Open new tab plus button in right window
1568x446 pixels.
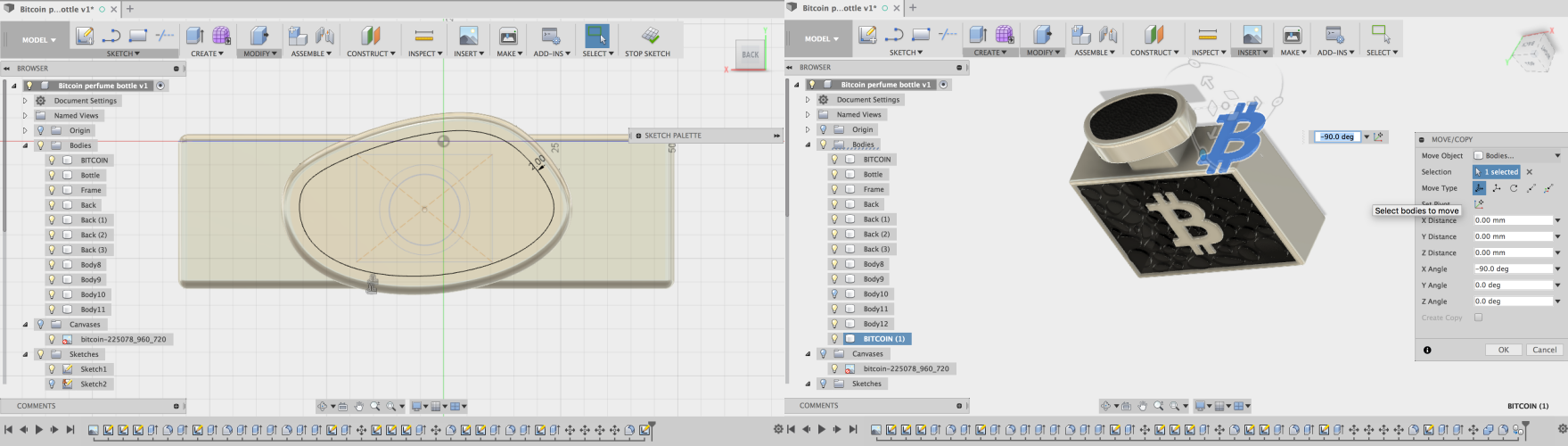point(913,8)
